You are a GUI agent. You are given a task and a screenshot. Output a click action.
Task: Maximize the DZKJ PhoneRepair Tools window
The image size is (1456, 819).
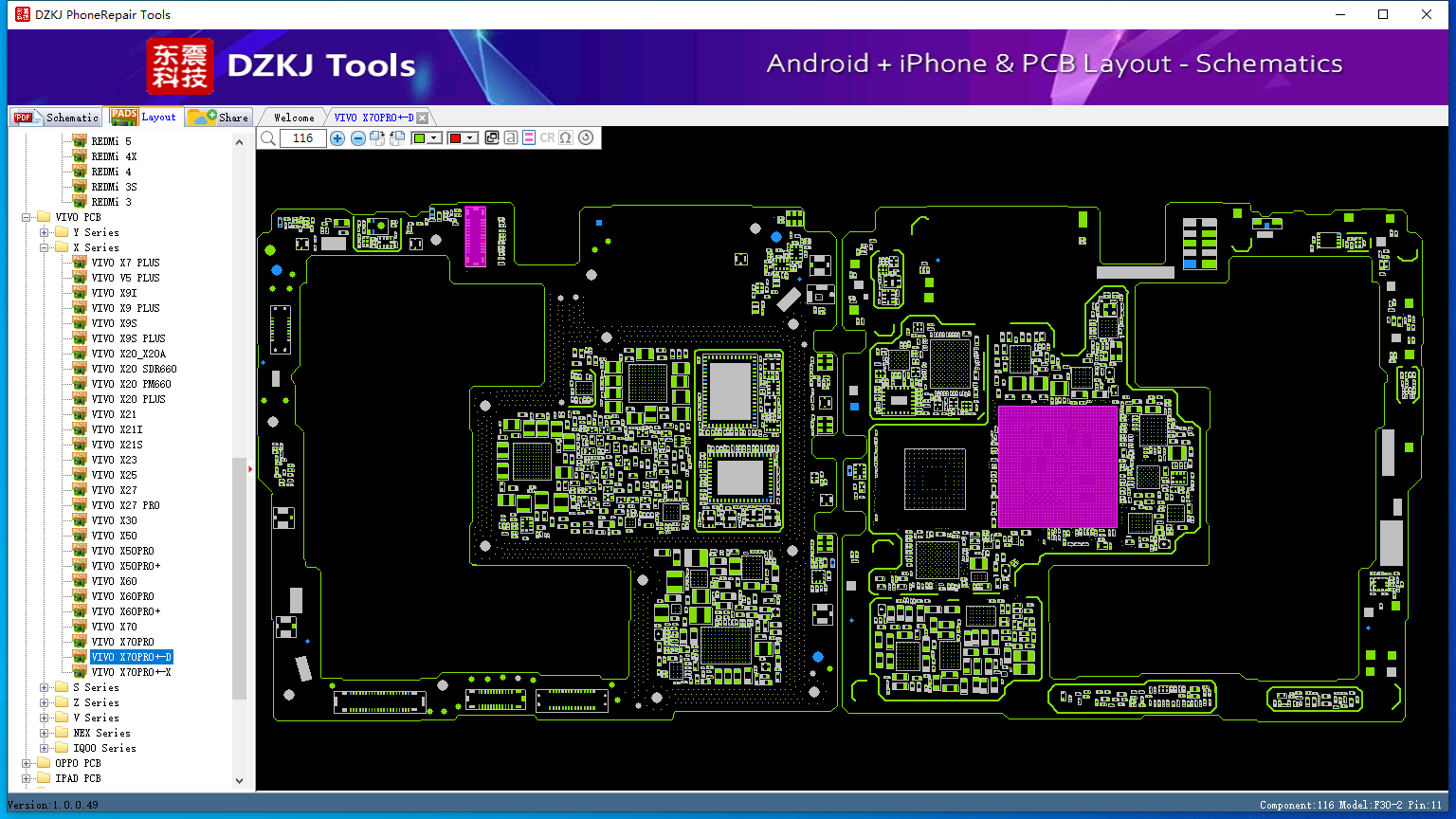tap(1383, 14)
